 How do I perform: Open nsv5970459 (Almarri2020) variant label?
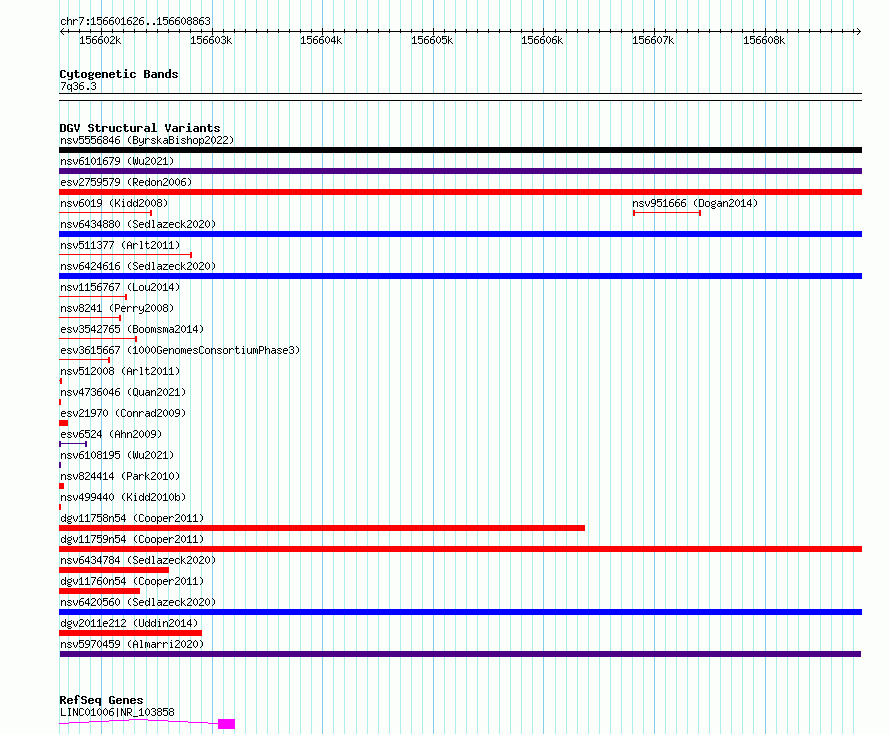[132, 644]
